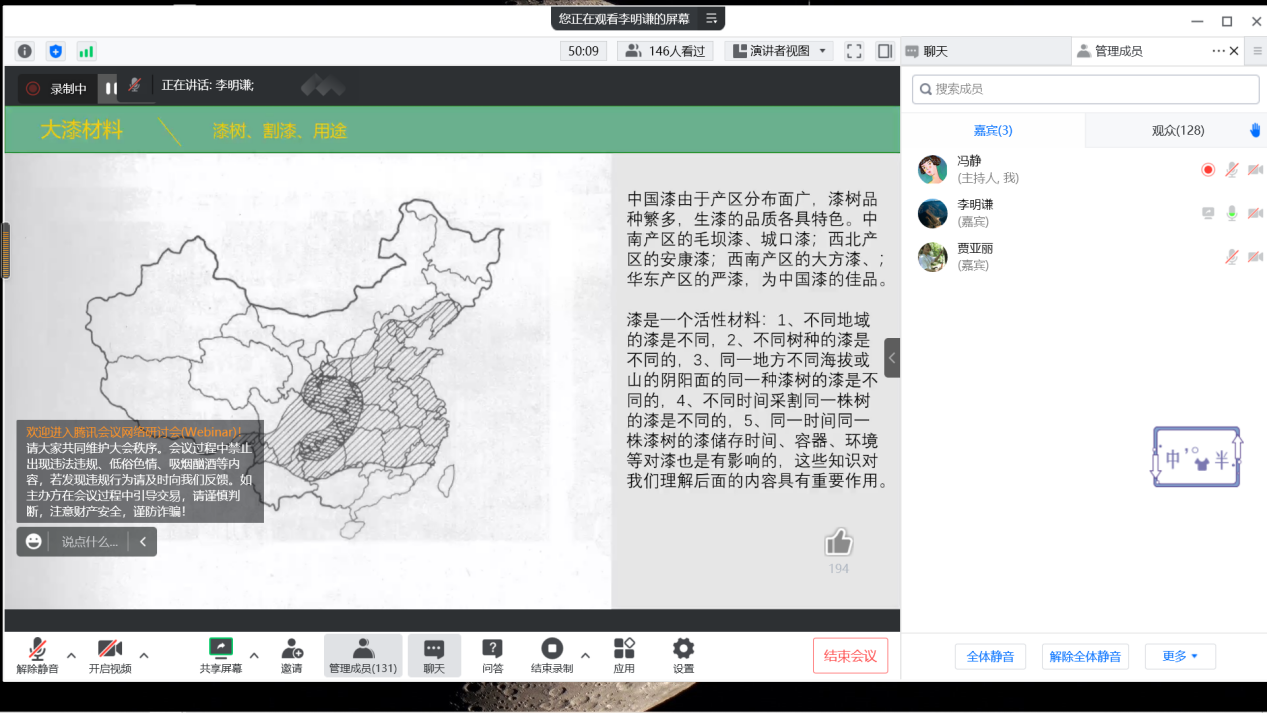Click the 搜索成员 search field
This screenshot has width=1267, height=713.
click(1085, 89)
